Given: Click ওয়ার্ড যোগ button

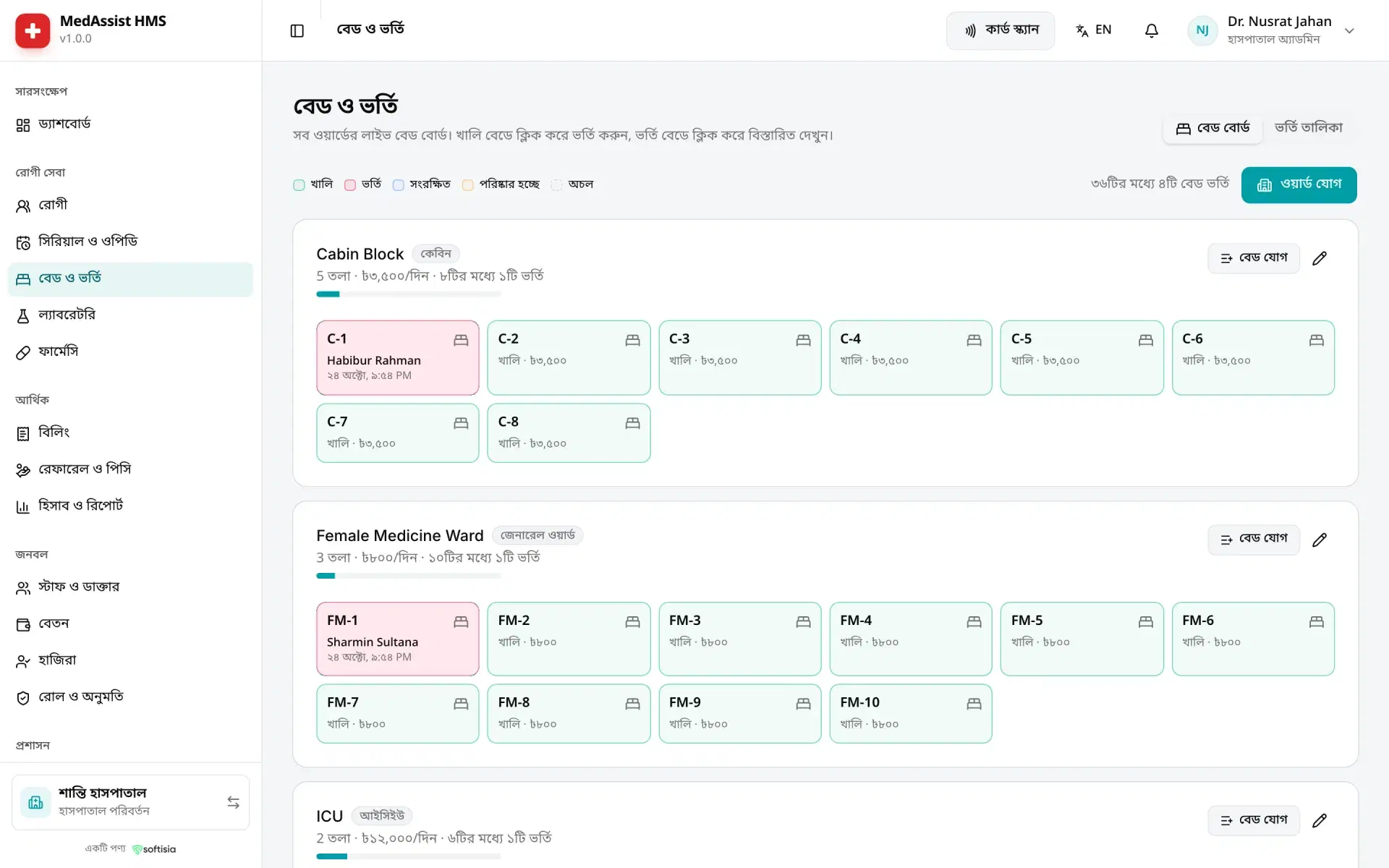Looking at the screenshot, I should (1299, 184).
